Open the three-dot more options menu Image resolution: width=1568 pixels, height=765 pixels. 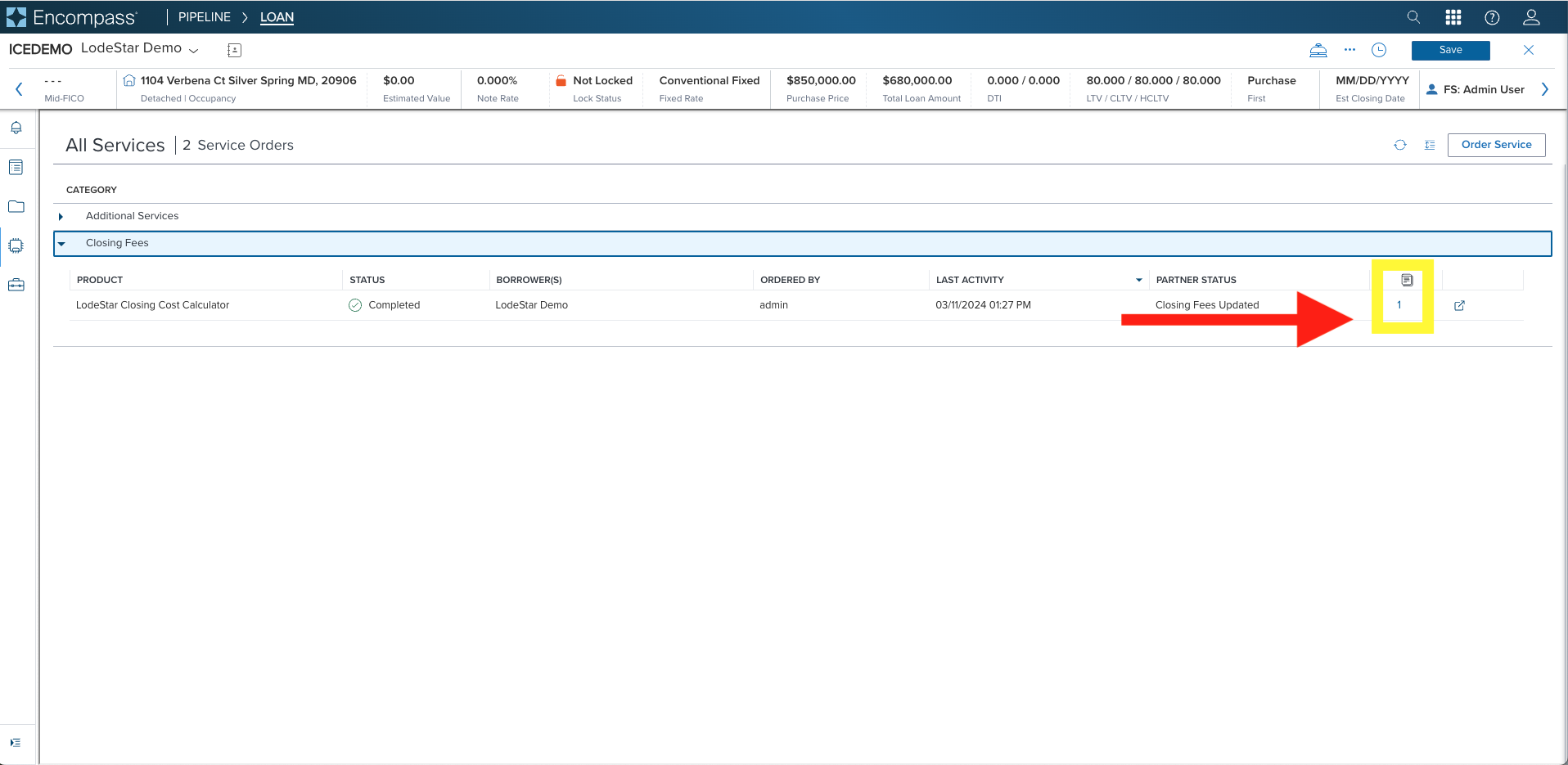coord(1349,50)
